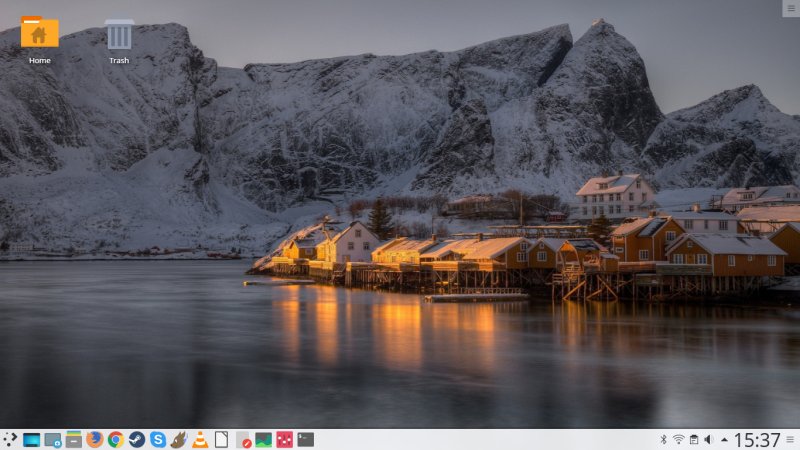Open the green system monitor taskbar icon
800x450 pixels.
coord(263,440)
